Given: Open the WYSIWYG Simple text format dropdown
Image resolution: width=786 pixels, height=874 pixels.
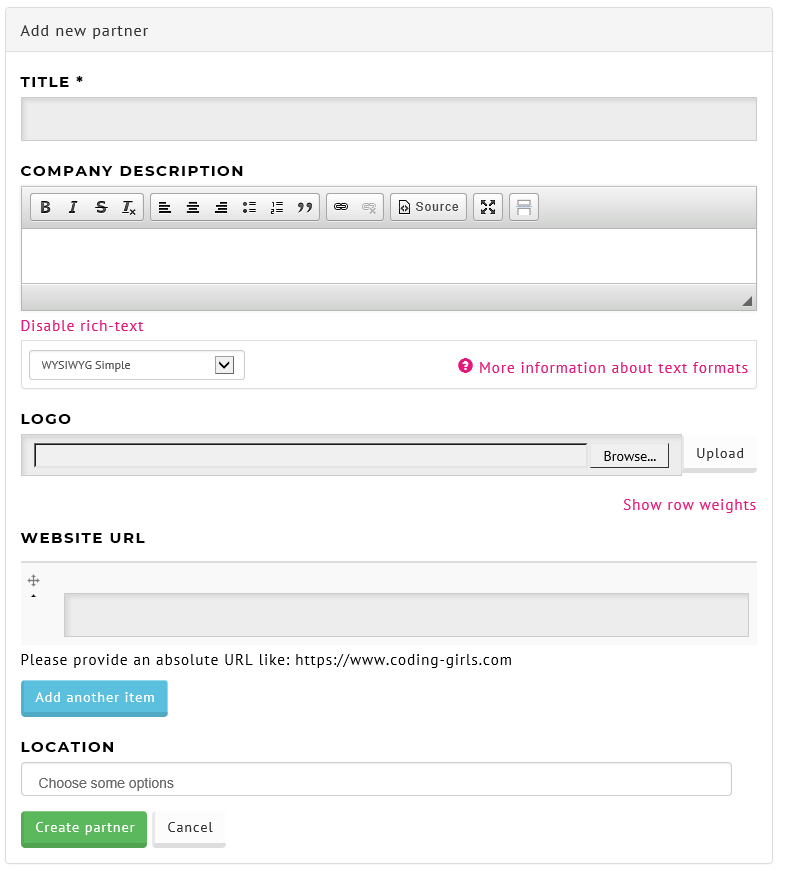Looking at the screenshot, I should pos(137,365).
